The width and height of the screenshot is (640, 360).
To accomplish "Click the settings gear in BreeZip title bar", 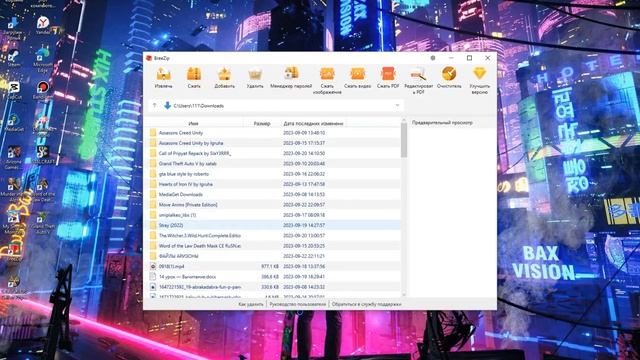I will coord(433,58).
